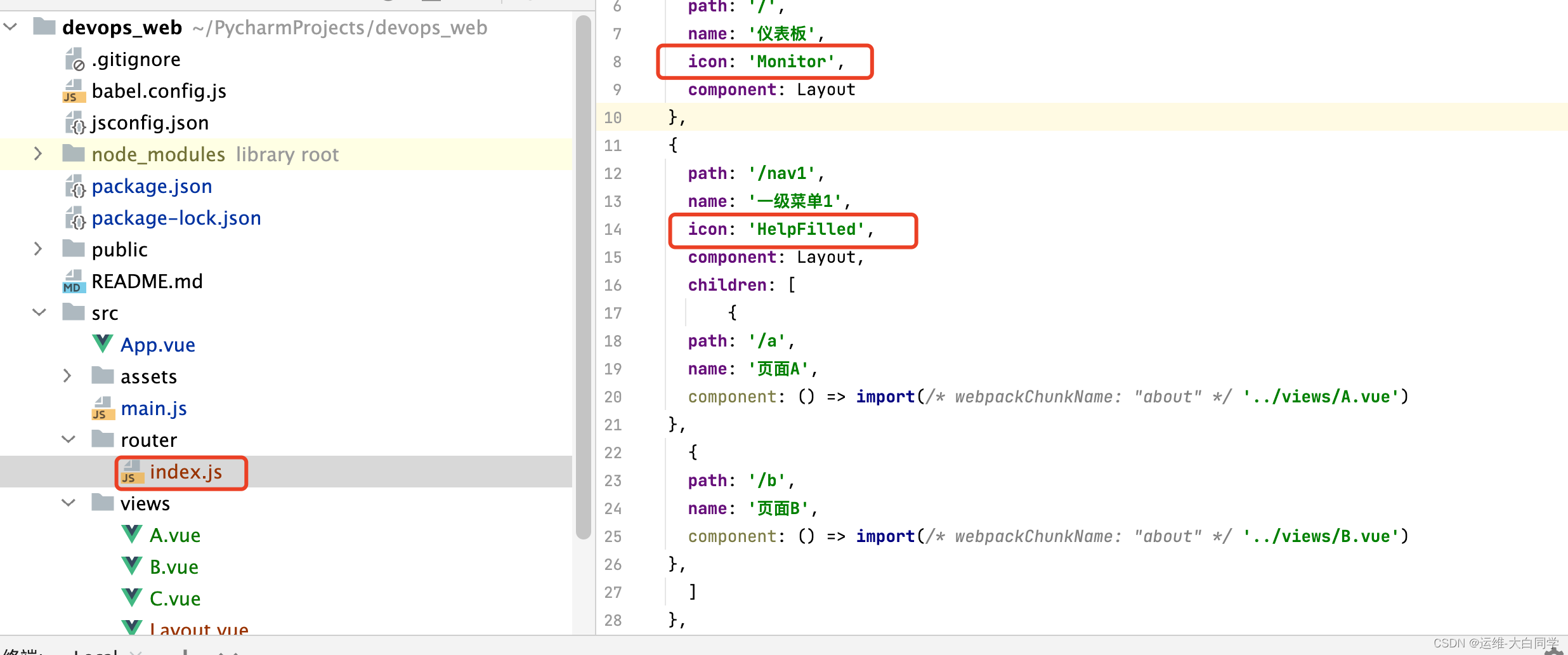
Task: Click the package-lock.json file icon
Action: point(74,218)
